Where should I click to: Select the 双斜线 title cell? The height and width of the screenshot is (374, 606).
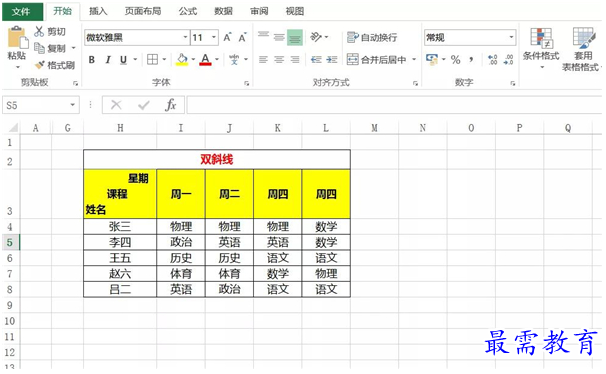(x=217, y=159)
